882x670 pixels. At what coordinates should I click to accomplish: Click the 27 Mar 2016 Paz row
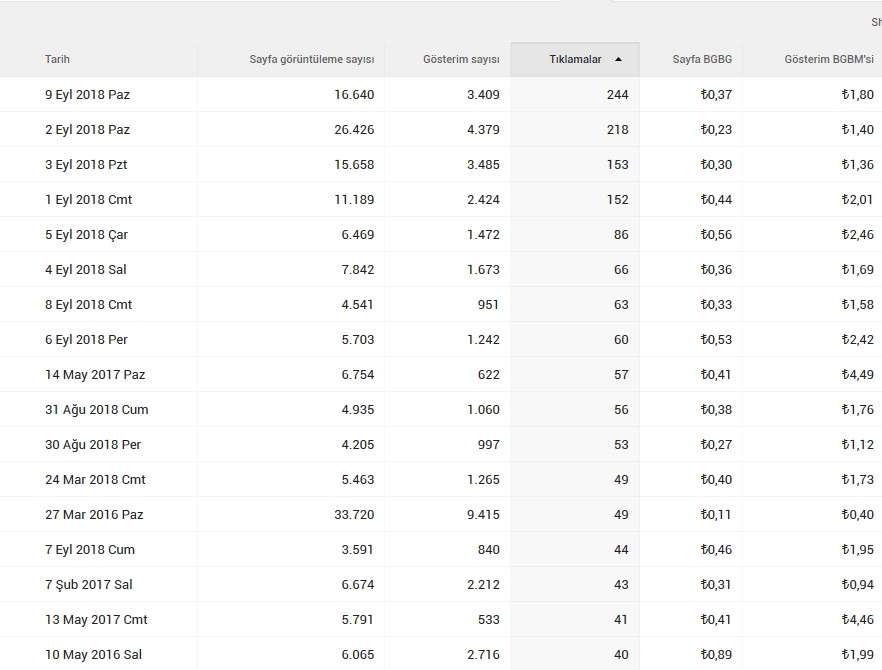[x=441, y=515]
